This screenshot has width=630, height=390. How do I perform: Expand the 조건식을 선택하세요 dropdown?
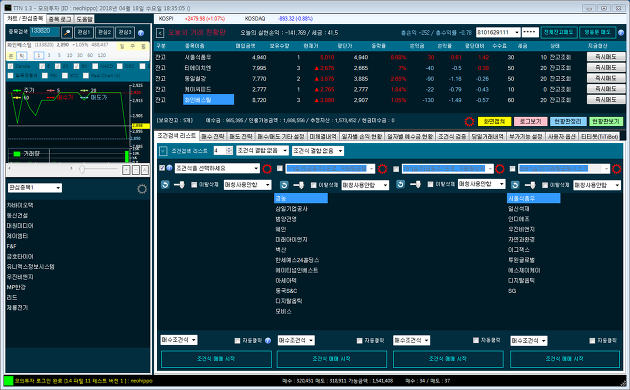(x=217, y=168)
